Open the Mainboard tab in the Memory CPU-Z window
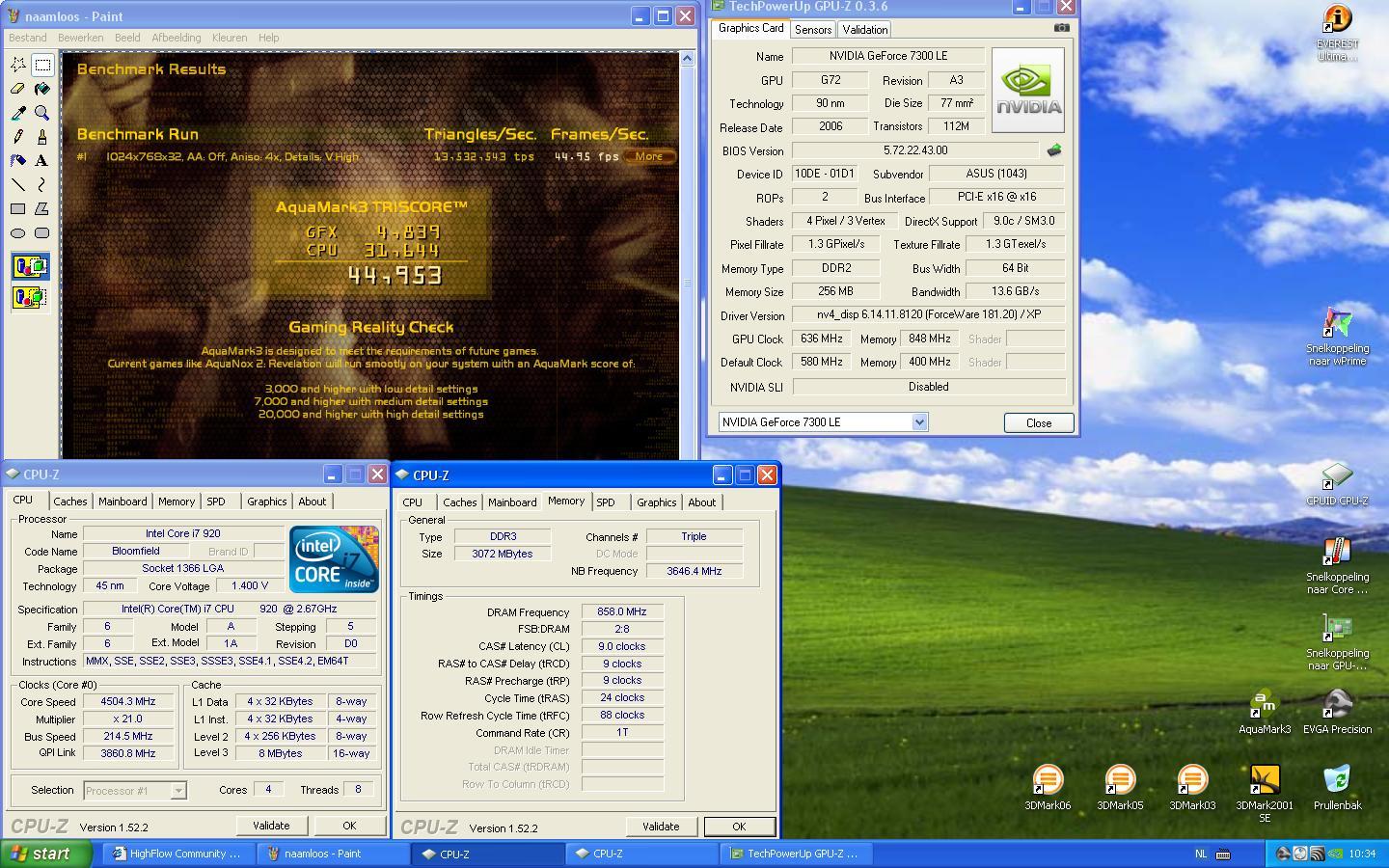The image size is (1389, 868). [x=512, y=502]
